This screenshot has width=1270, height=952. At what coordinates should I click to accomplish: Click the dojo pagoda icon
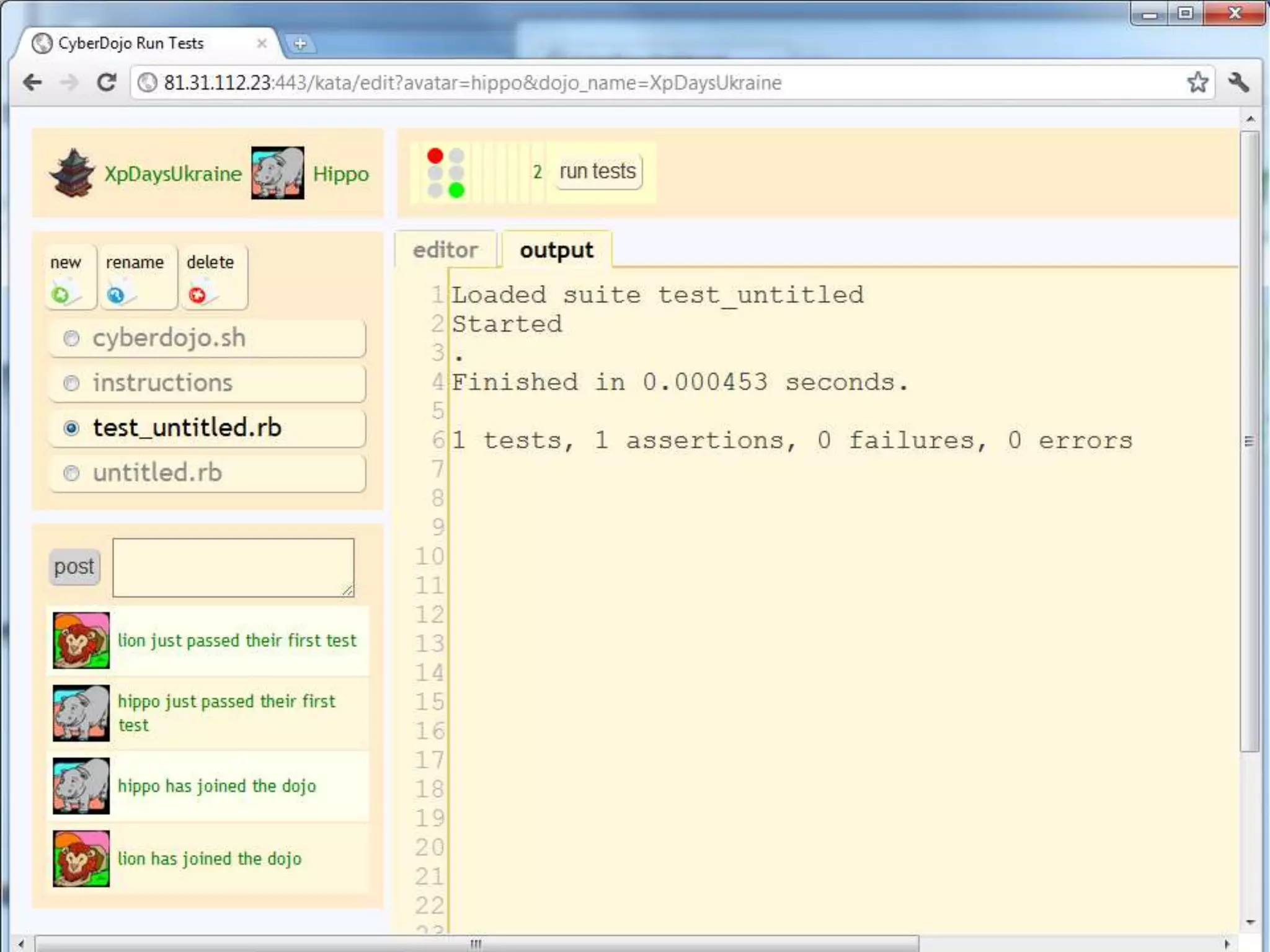pyautogui.click(x=73, y=173)
